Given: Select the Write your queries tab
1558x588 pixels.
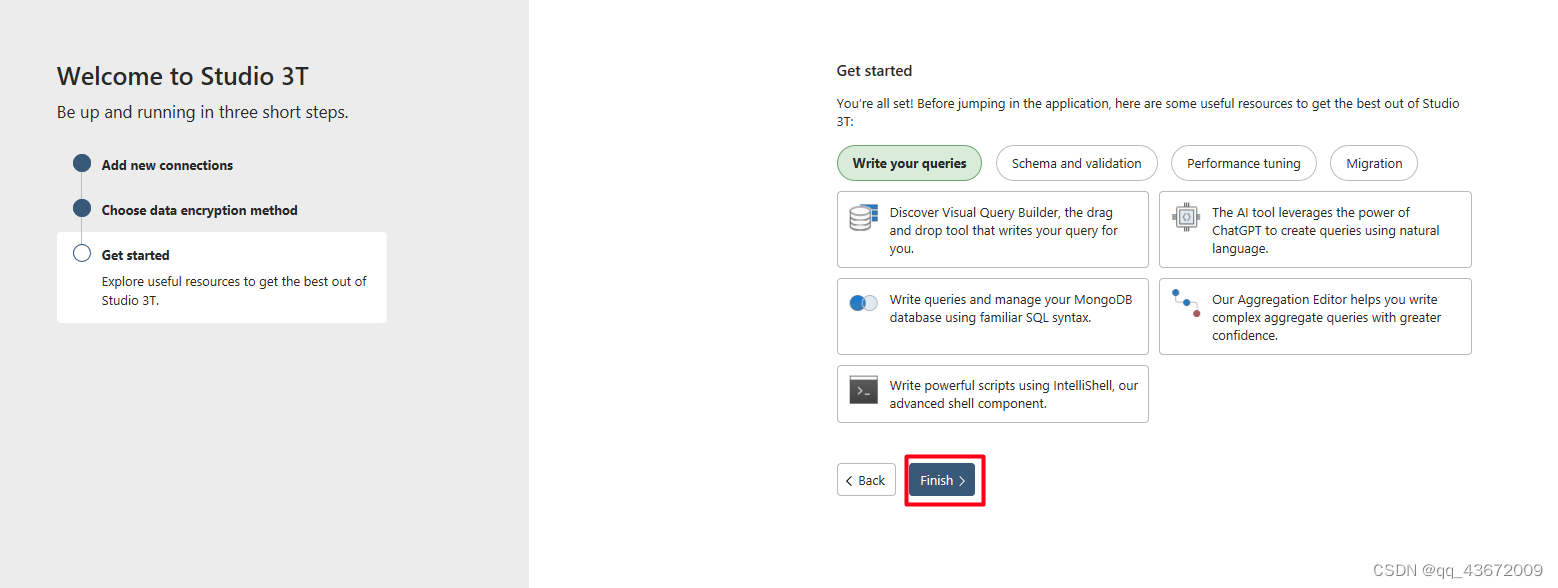Looking at the screenshot, I should point(909,163).
